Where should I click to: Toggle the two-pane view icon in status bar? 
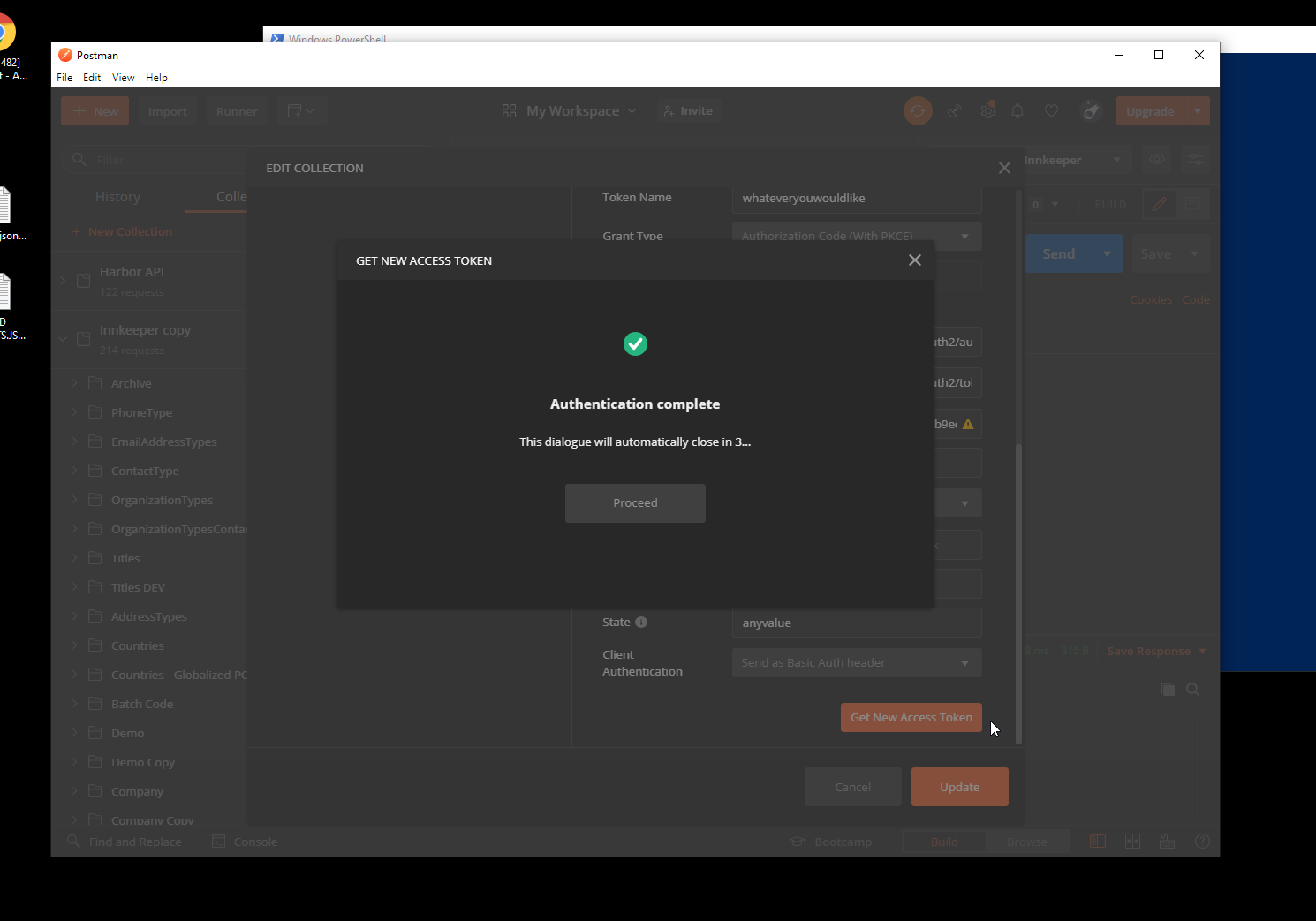click(x=1133, y=841)
